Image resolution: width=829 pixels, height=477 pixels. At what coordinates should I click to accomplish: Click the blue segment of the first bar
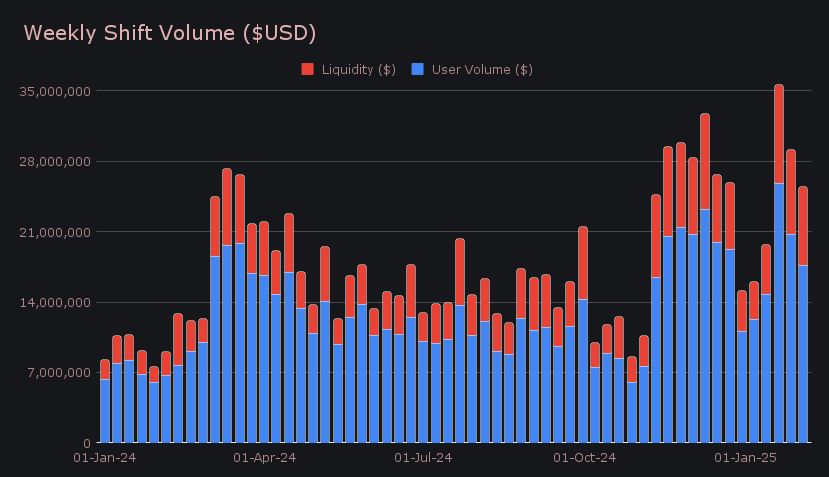click(105, 410)
